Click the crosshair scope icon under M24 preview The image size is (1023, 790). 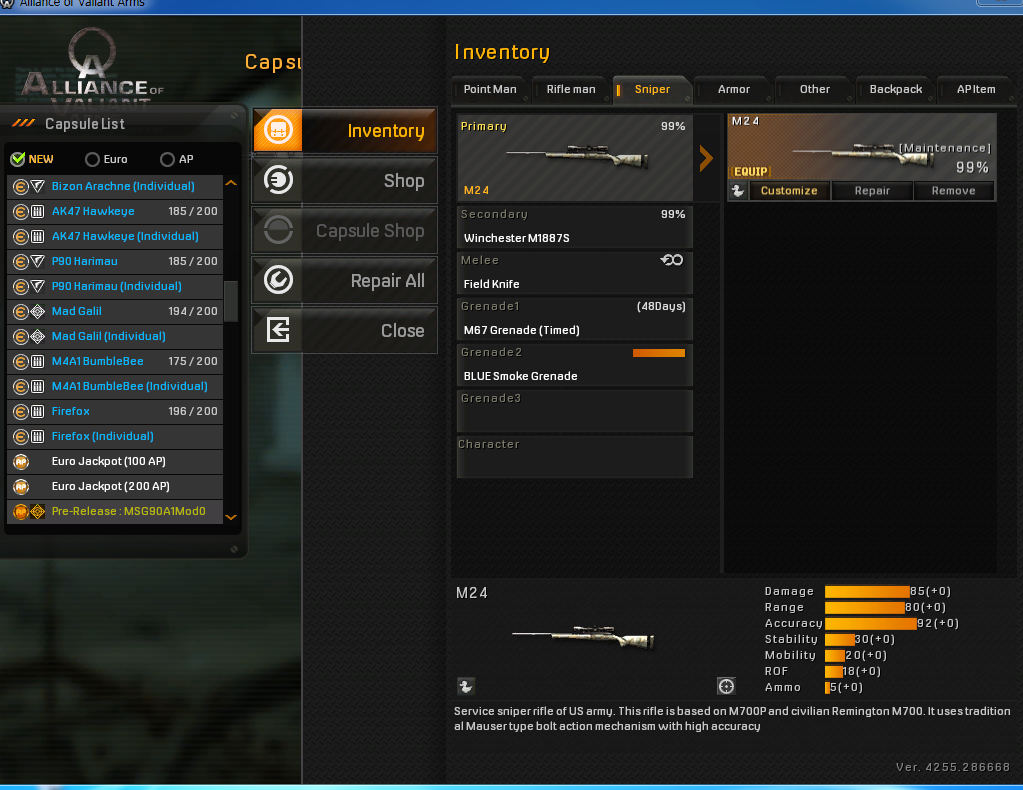726,686
